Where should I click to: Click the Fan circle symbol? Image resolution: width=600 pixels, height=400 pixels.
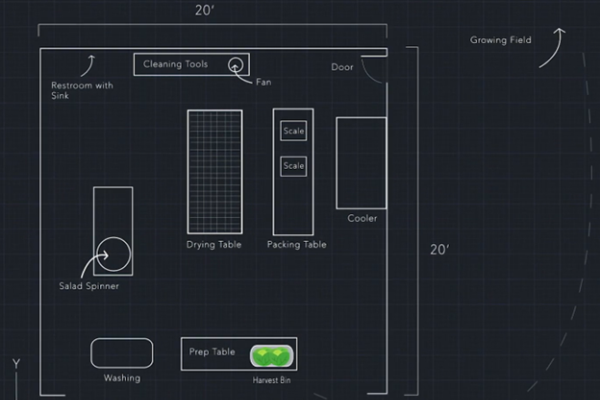tap(236, 65)
